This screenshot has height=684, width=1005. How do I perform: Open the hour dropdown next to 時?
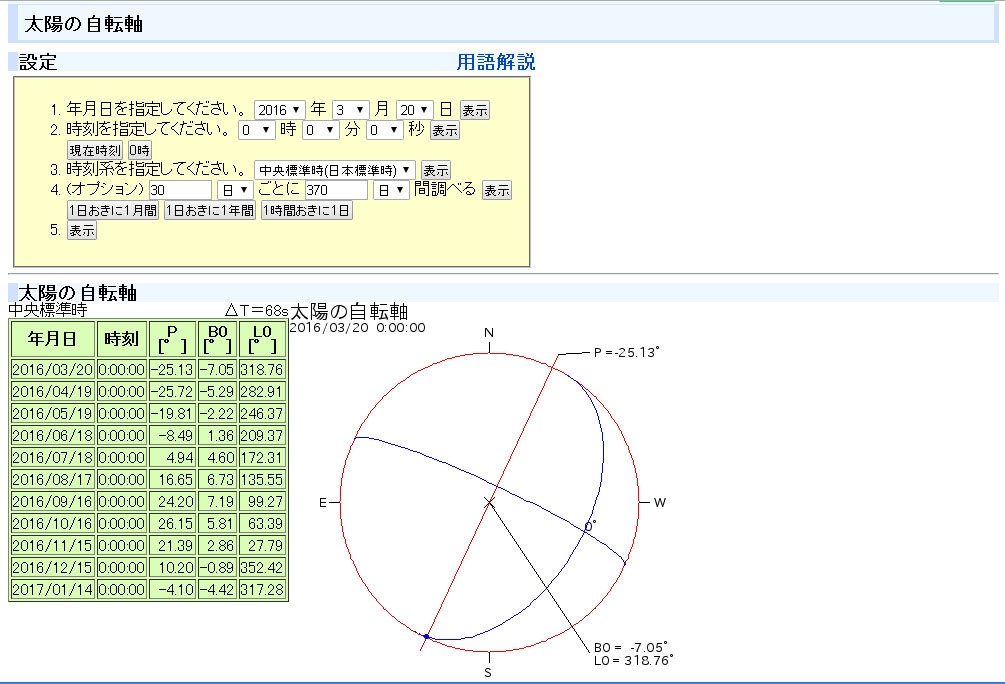(257, 130)
